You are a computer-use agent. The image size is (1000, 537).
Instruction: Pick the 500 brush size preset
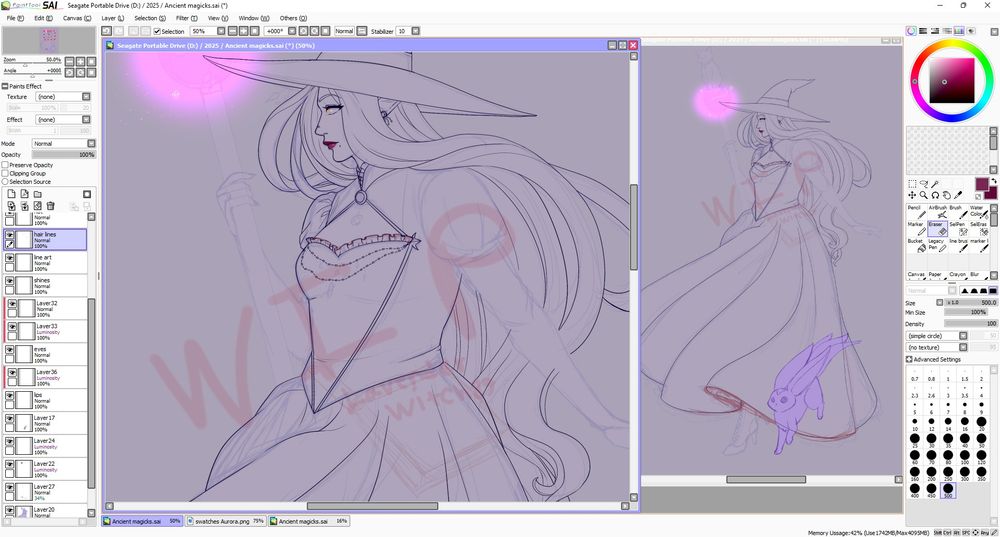tap(948, 491)
